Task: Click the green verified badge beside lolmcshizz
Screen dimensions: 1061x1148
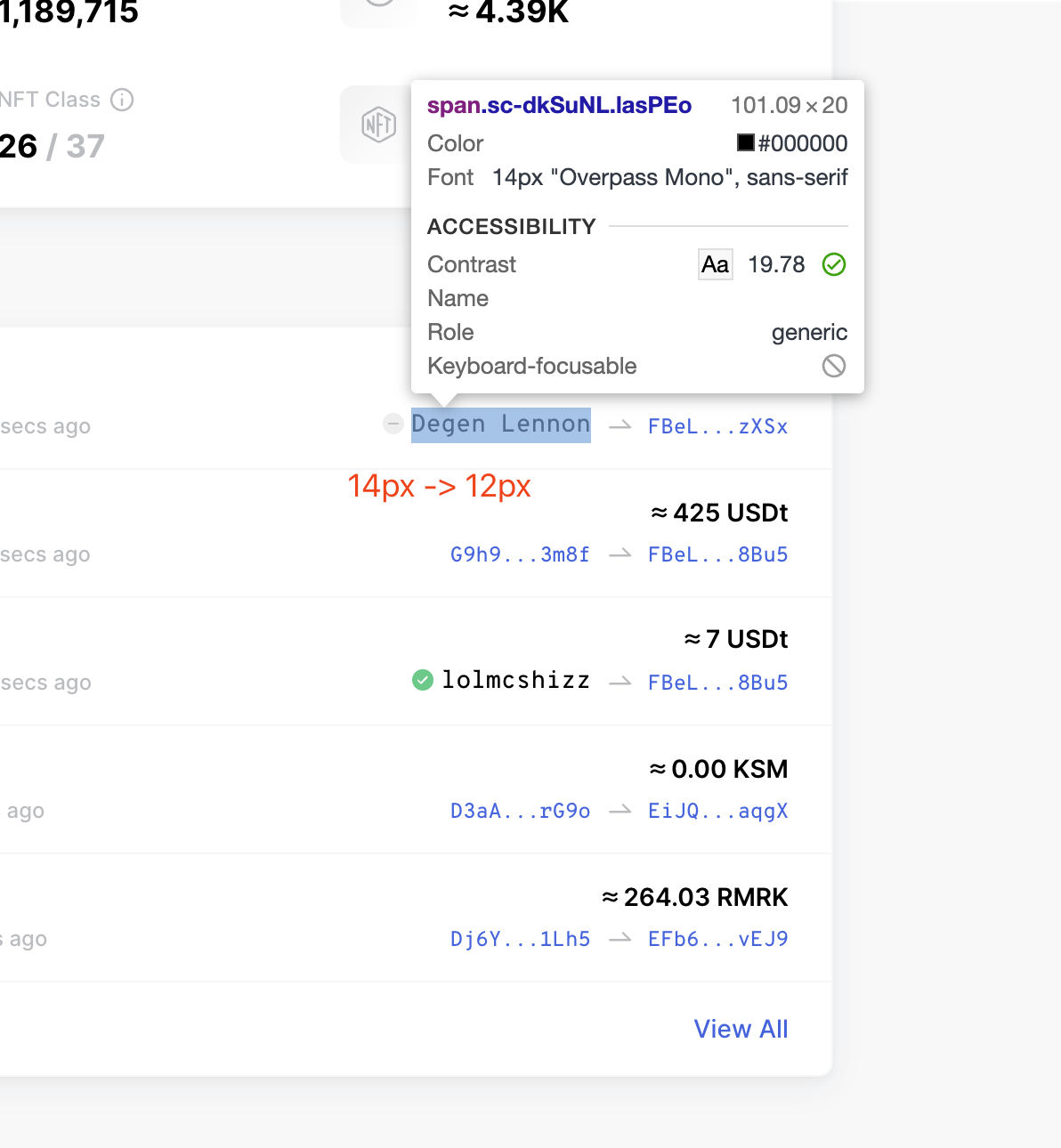Action: pos(423,680)
